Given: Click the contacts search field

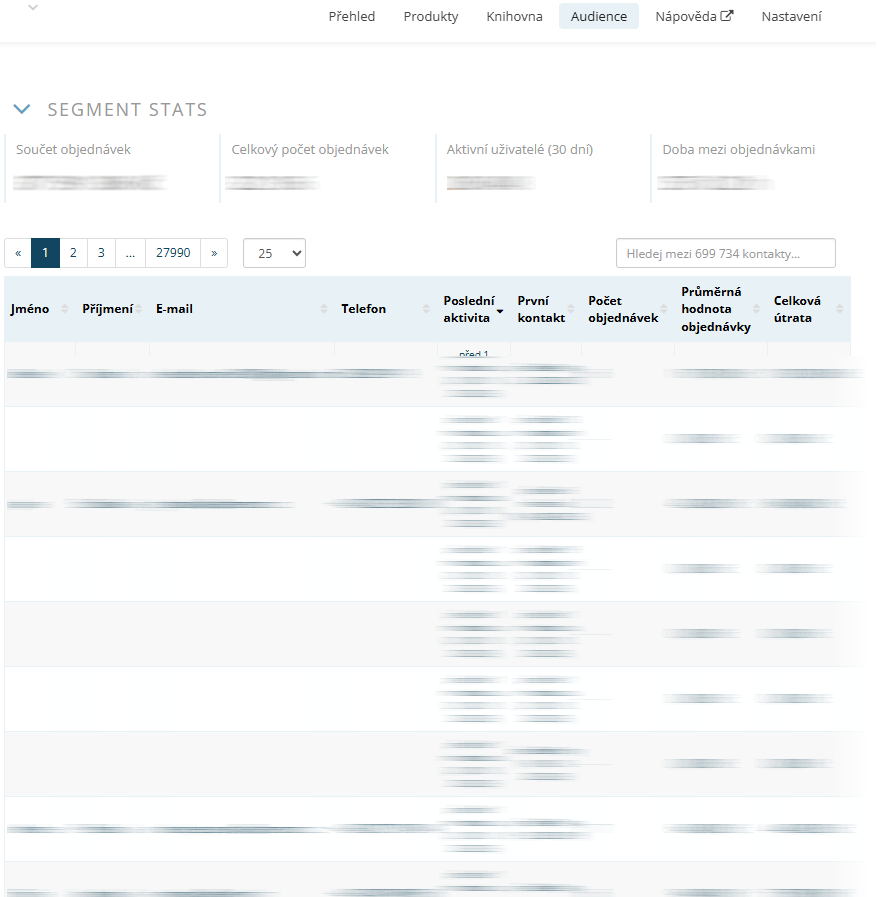Looking at the screenshot, I should 725,253.
